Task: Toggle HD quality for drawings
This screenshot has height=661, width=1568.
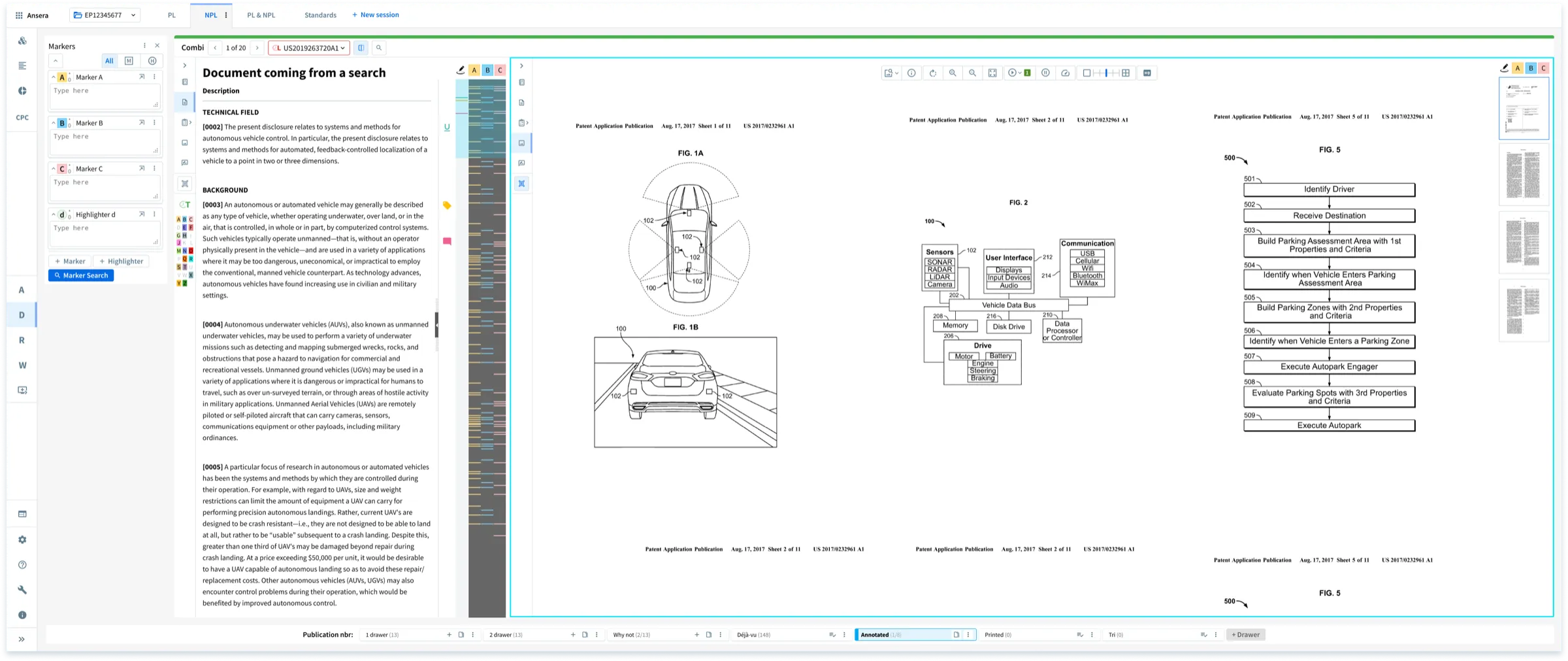Action: coord(1147,73)
